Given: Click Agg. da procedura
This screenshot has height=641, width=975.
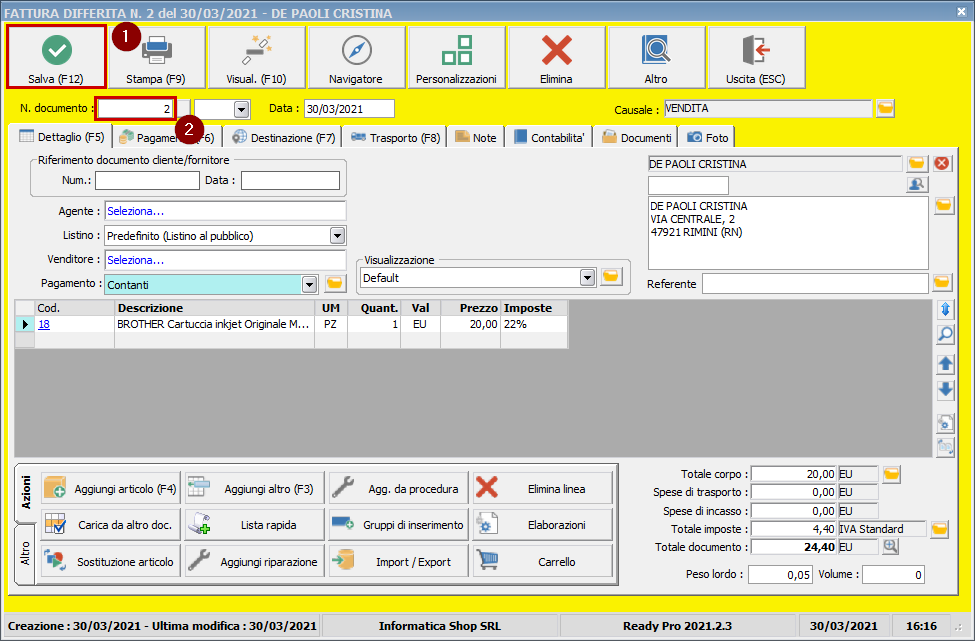Looking at the screenshot, I should 399,489.
